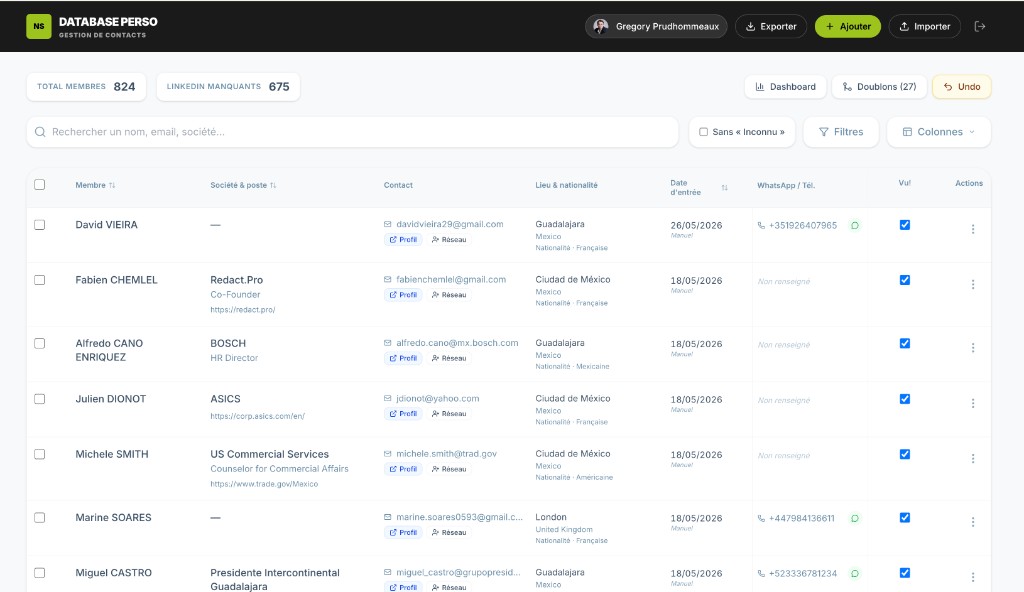This screenshot has height=592, width=1024.
Task: Open https://www.trade.gov/Mexico link
Action: [x=264, y=484]
